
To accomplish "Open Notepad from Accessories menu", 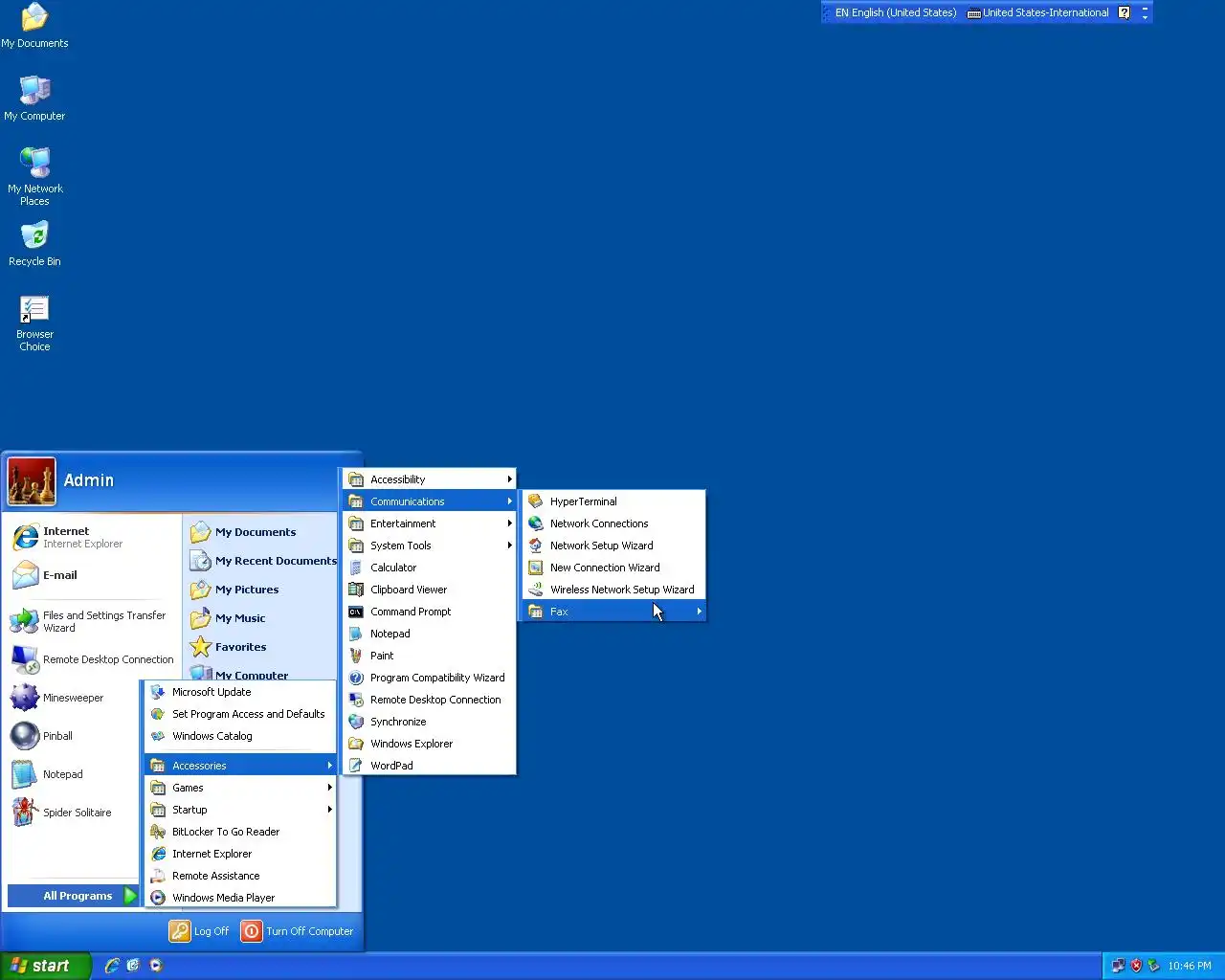I will [430, 634].
